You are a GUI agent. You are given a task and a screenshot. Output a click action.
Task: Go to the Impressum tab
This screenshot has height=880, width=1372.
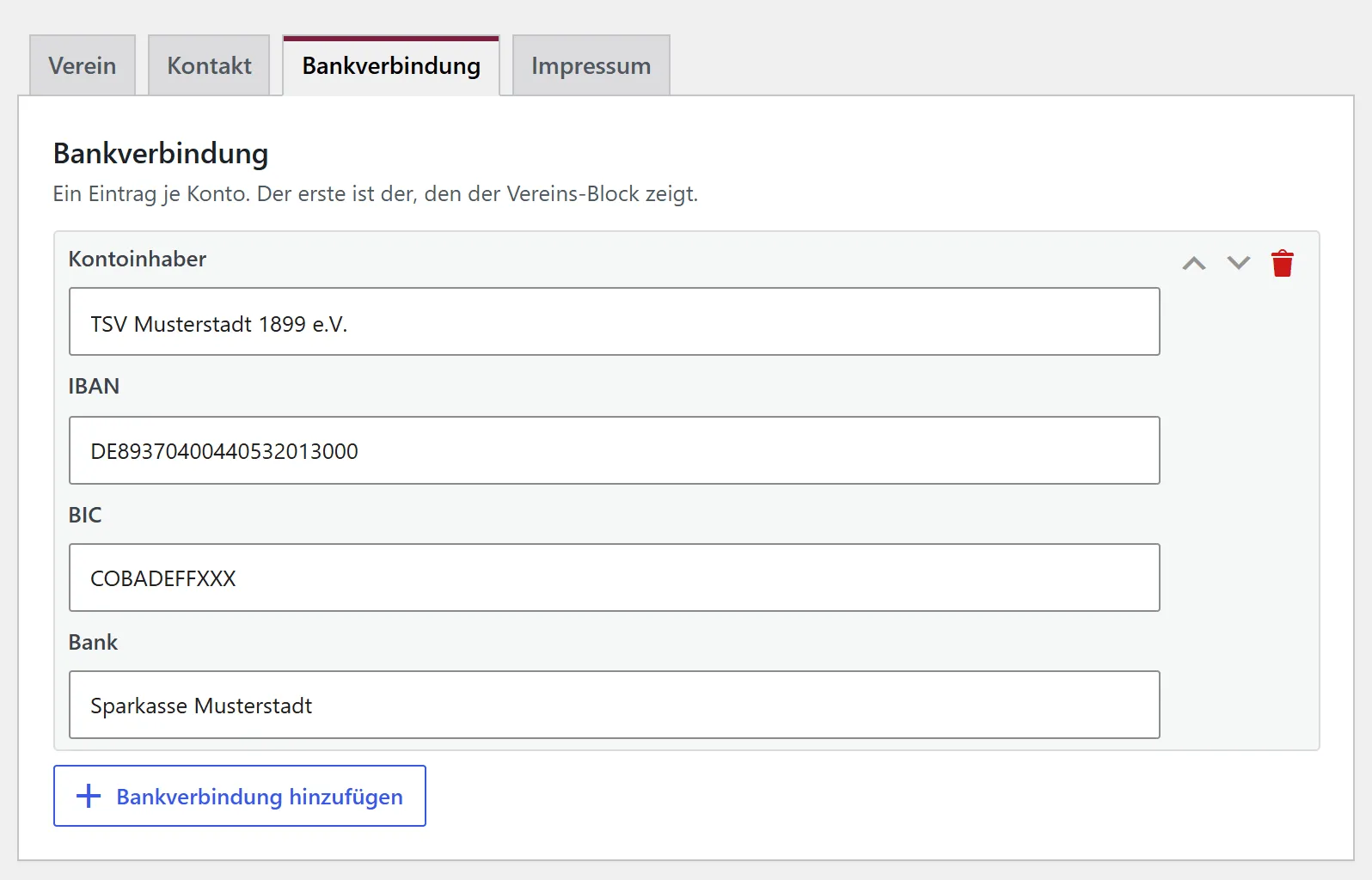click(591, 65)
